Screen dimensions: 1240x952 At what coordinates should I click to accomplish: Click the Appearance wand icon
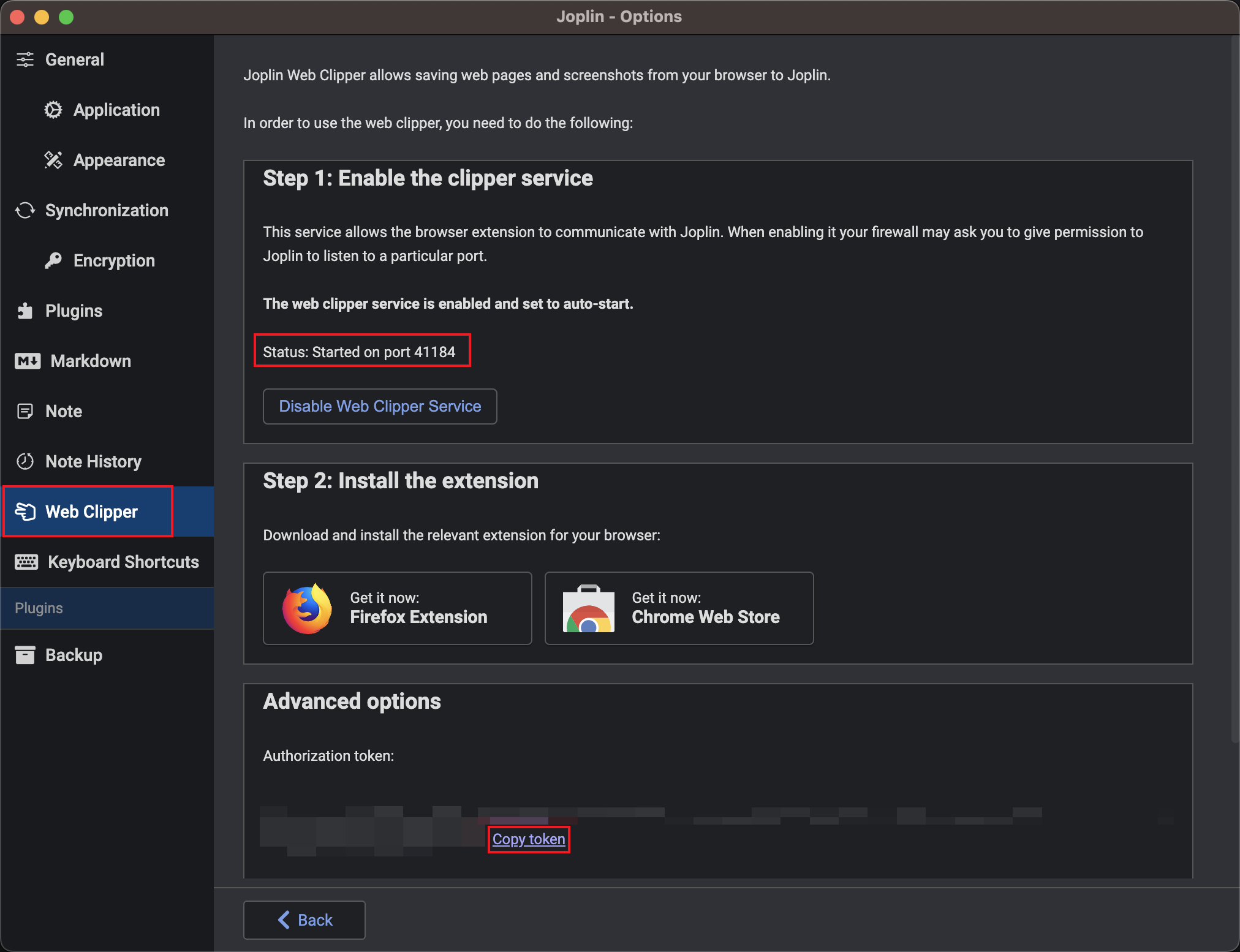53,160
